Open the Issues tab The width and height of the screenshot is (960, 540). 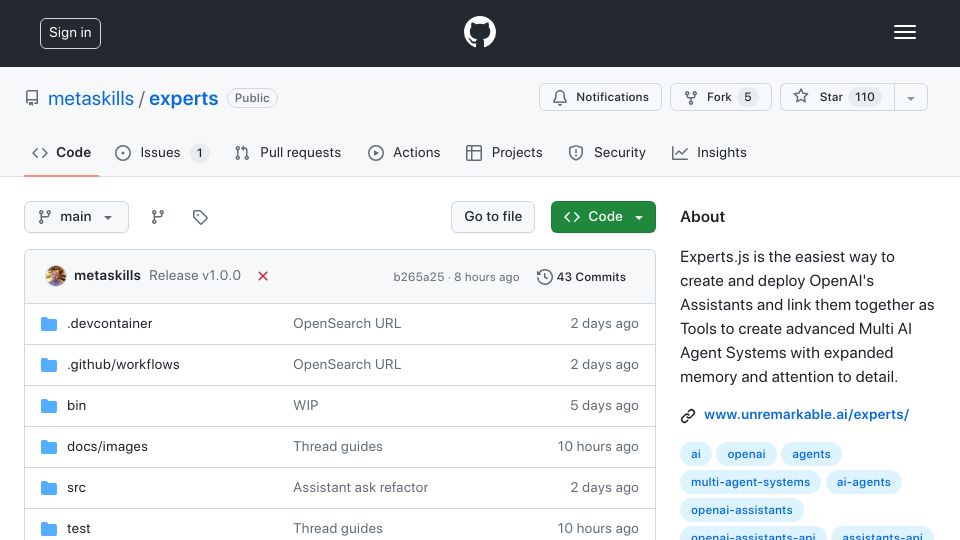click(162, 152)
